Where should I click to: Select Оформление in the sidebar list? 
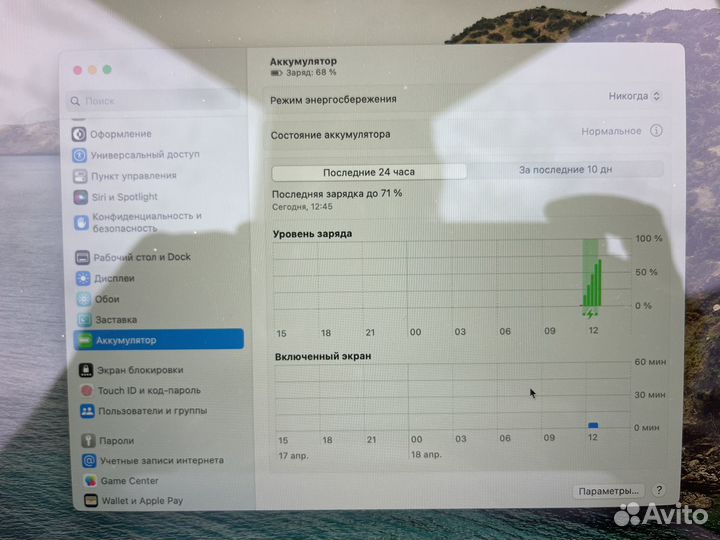[121, 134]
